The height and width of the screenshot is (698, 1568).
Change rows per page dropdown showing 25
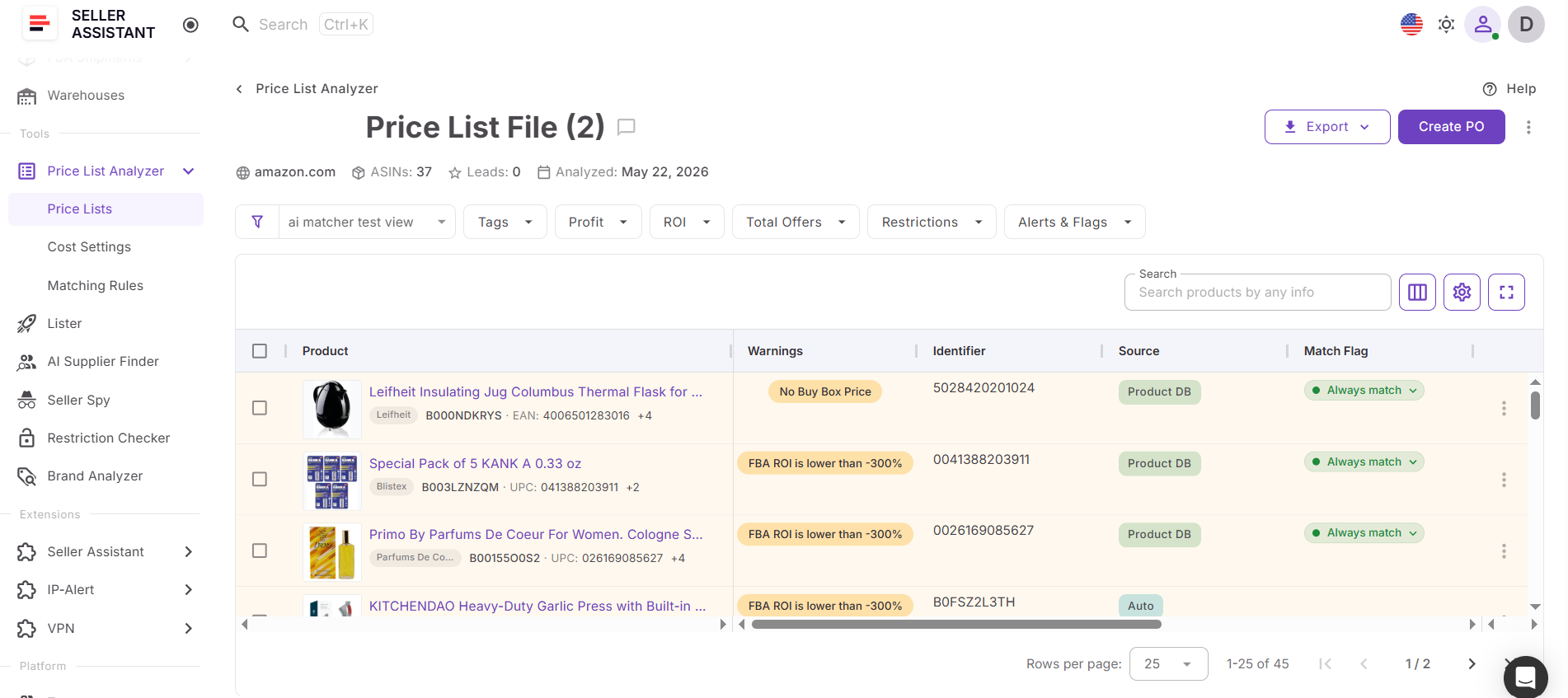point(1168,663)
